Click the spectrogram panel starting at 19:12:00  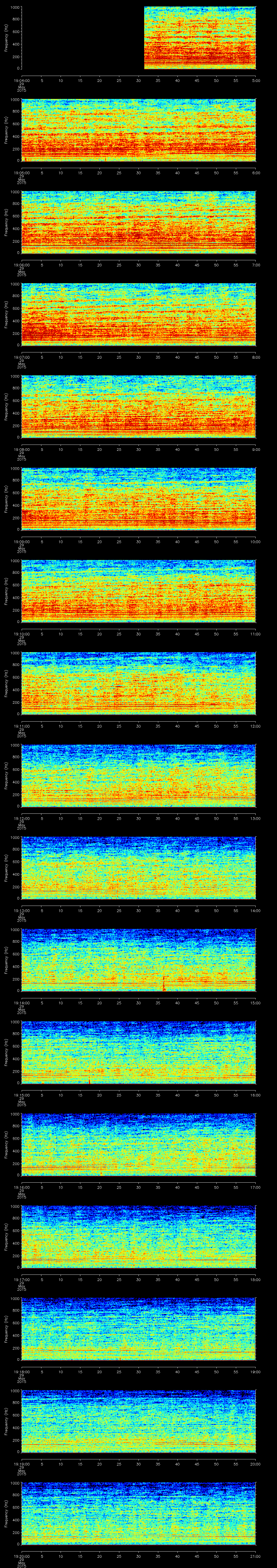(x=139, y=775)
